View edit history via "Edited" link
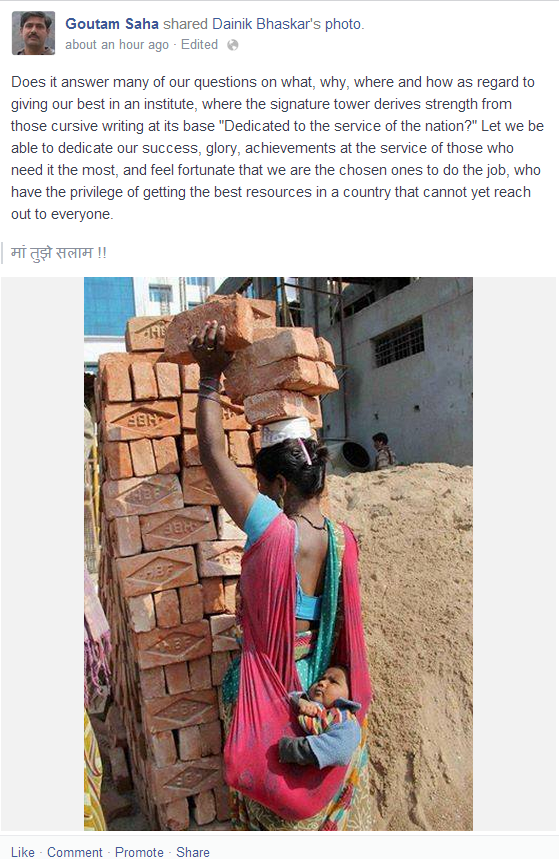Viewport: 560px width, 865px height. 199,45
